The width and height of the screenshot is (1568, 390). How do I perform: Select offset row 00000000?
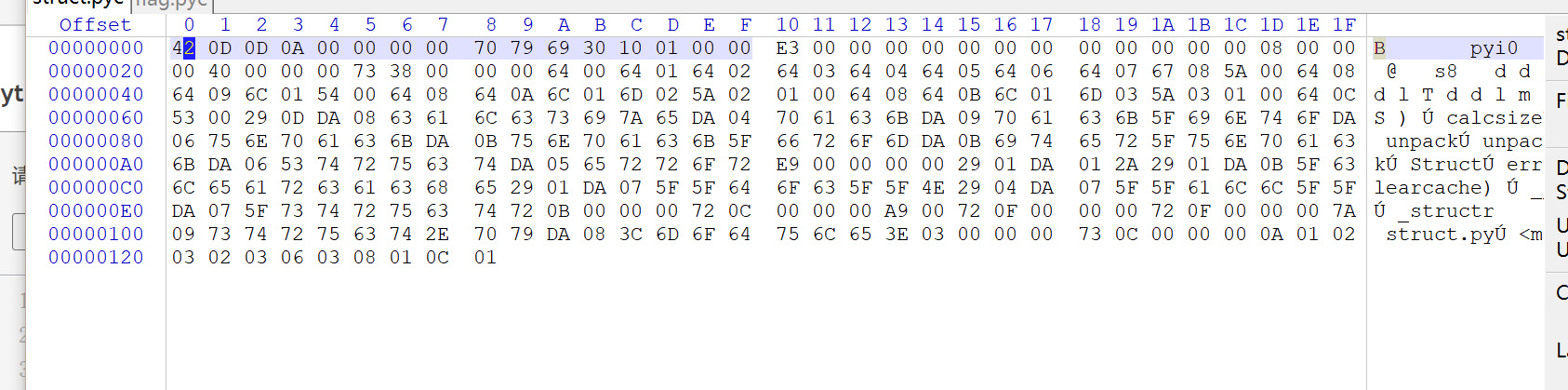[96, 48]
